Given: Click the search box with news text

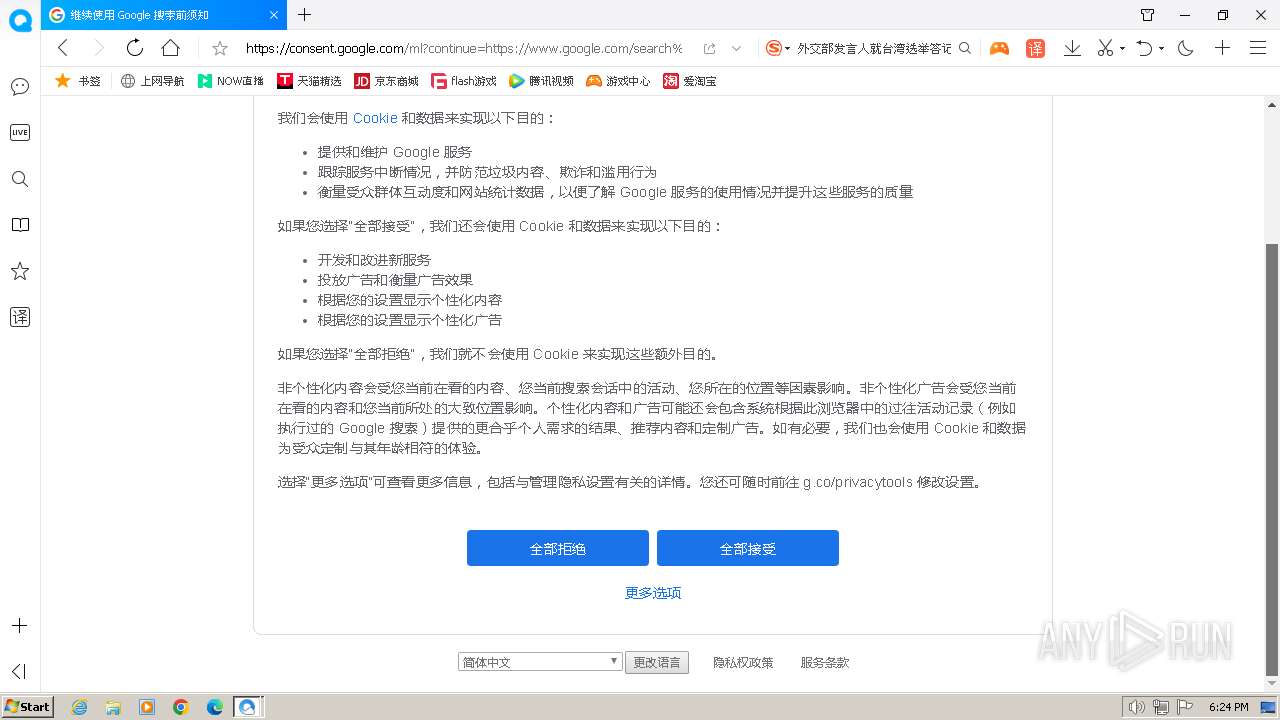Looking at the screenshot, I should point(874,48).
